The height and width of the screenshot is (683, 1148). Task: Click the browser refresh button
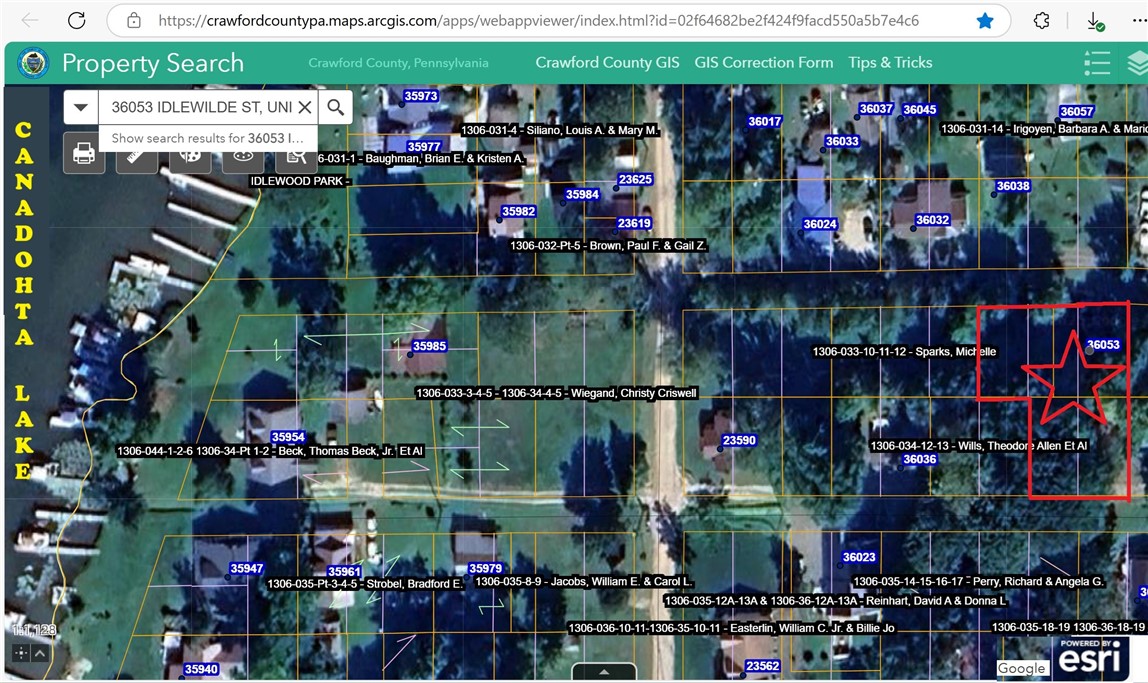[76, 20]
